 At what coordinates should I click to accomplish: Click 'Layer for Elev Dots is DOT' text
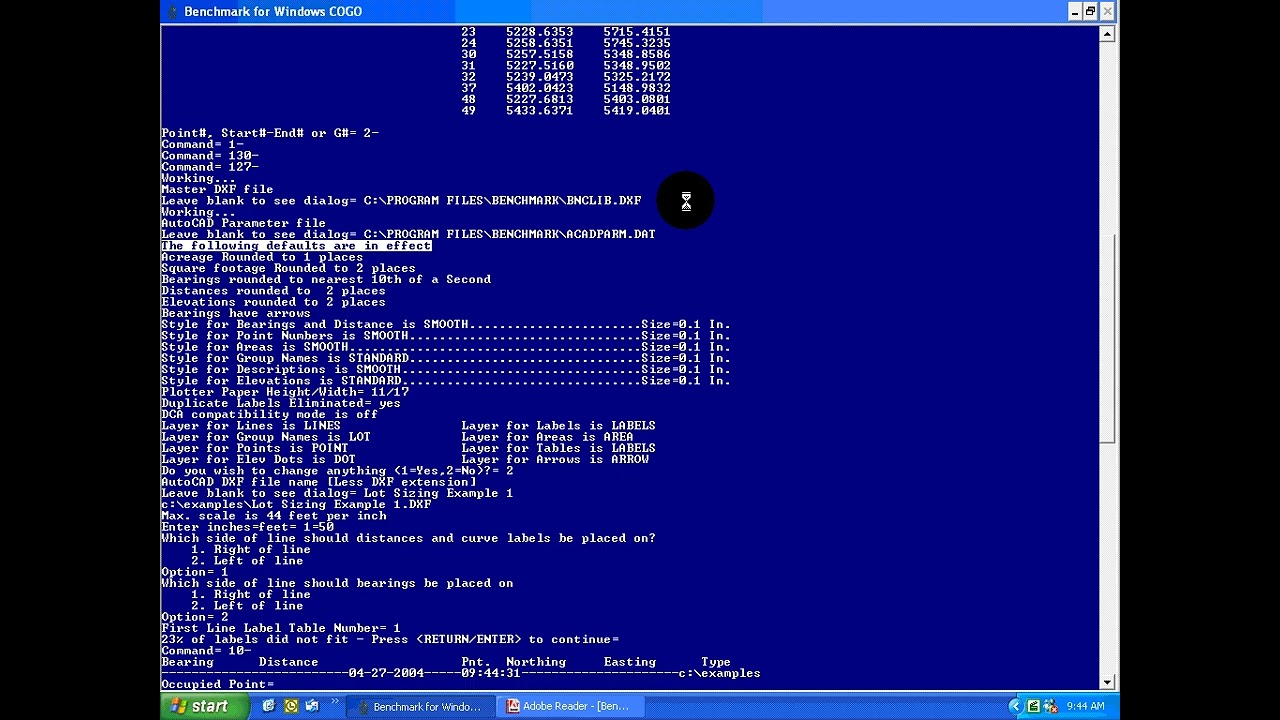point(258,460)
